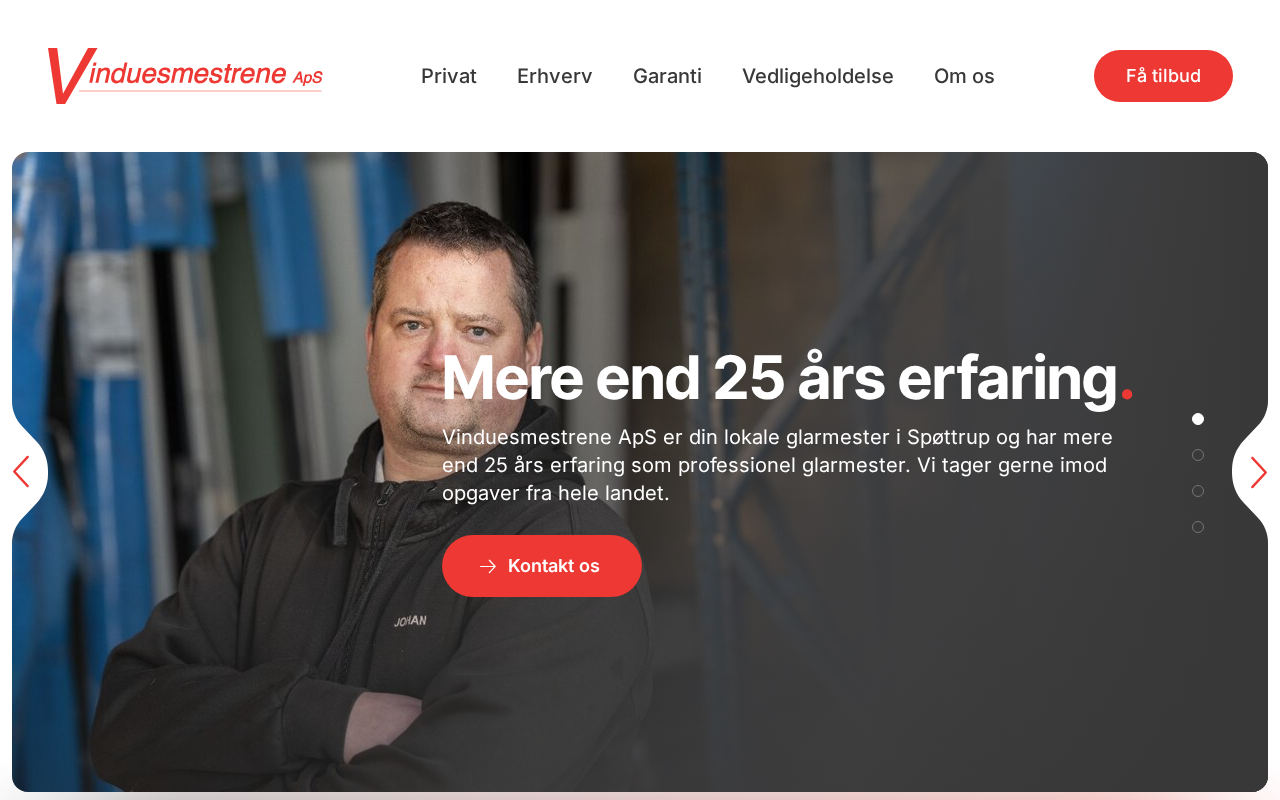Select the second slide indicator dot

click(x=1198, y=455)
